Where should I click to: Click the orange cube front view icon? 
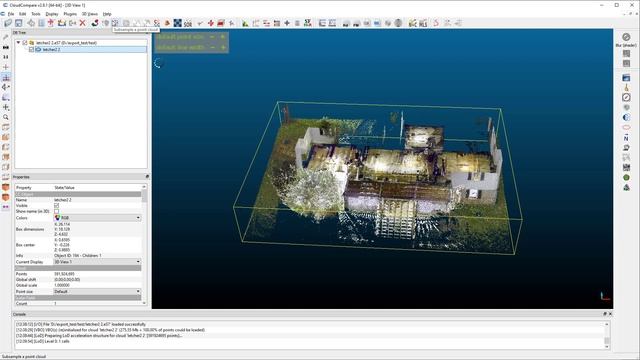coord(6,137)
